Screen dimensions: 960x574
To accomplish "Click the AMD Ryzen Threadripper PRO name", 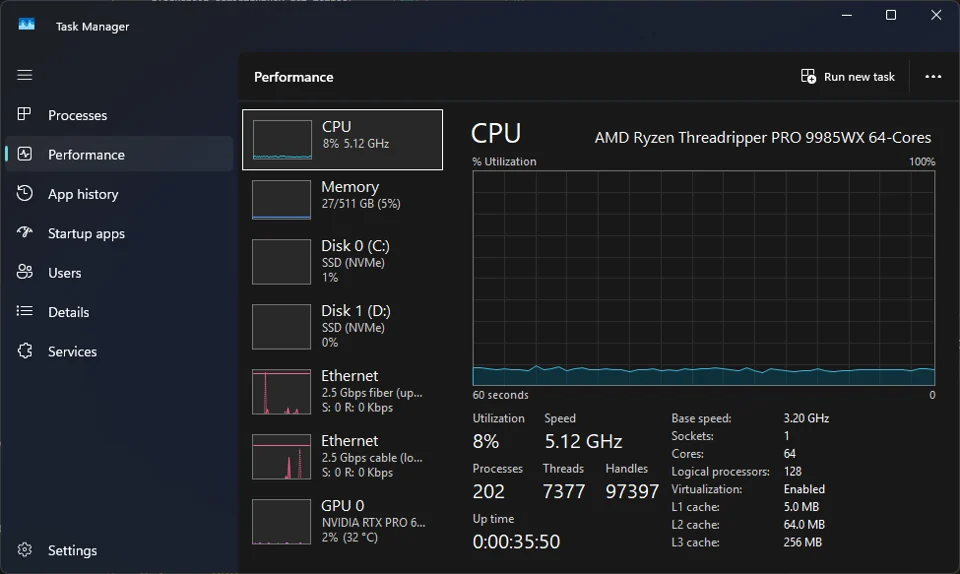I will click(x=763, y=138).
